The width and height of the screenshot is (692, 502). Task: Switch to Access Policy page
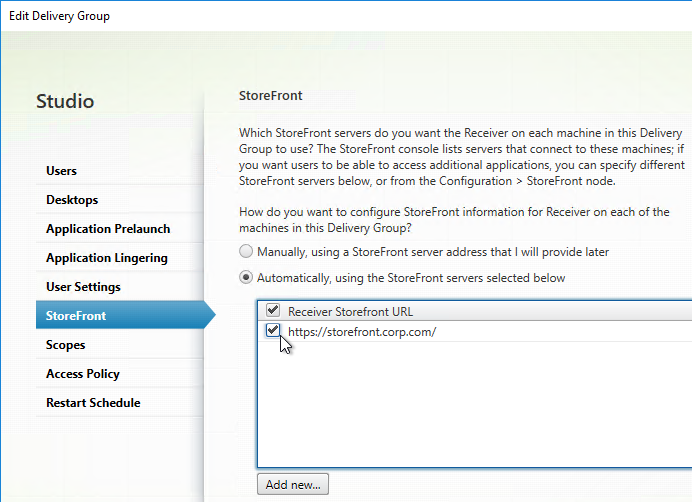(x=120, y=374)
